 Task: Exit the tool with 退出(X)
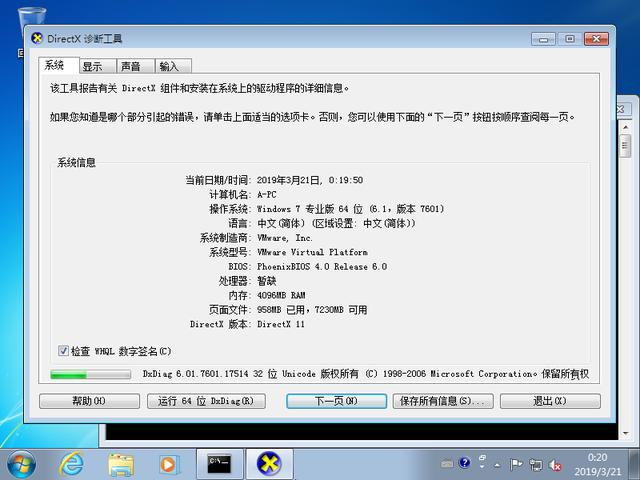point(550,401)
